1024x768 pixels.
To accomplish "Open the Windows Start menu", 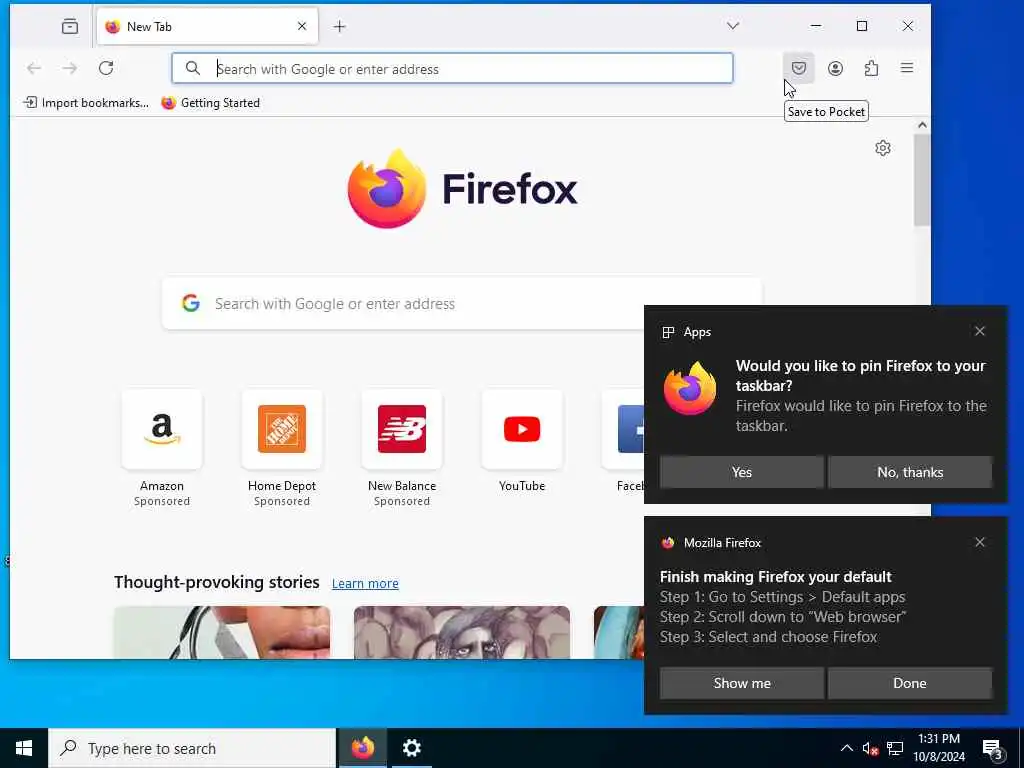I will (x=24, y=748).
